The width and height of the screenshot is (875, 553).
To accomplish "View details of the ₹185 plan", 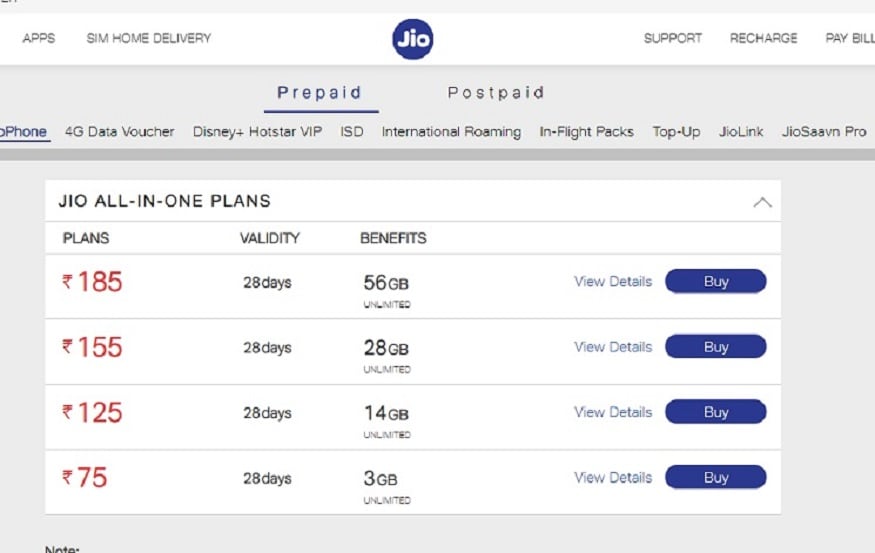I will 612,282.
